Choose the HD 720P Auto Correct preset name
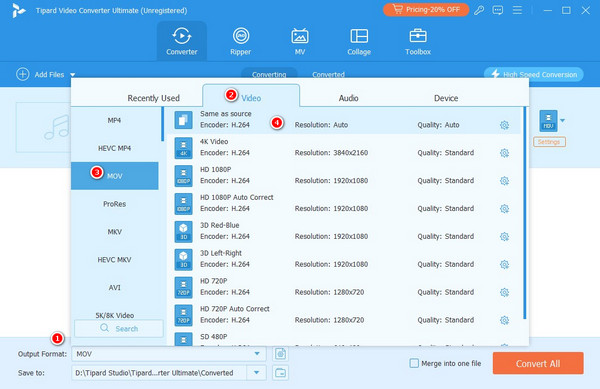Viewport: 600px width, 389px height. (235, 309)
